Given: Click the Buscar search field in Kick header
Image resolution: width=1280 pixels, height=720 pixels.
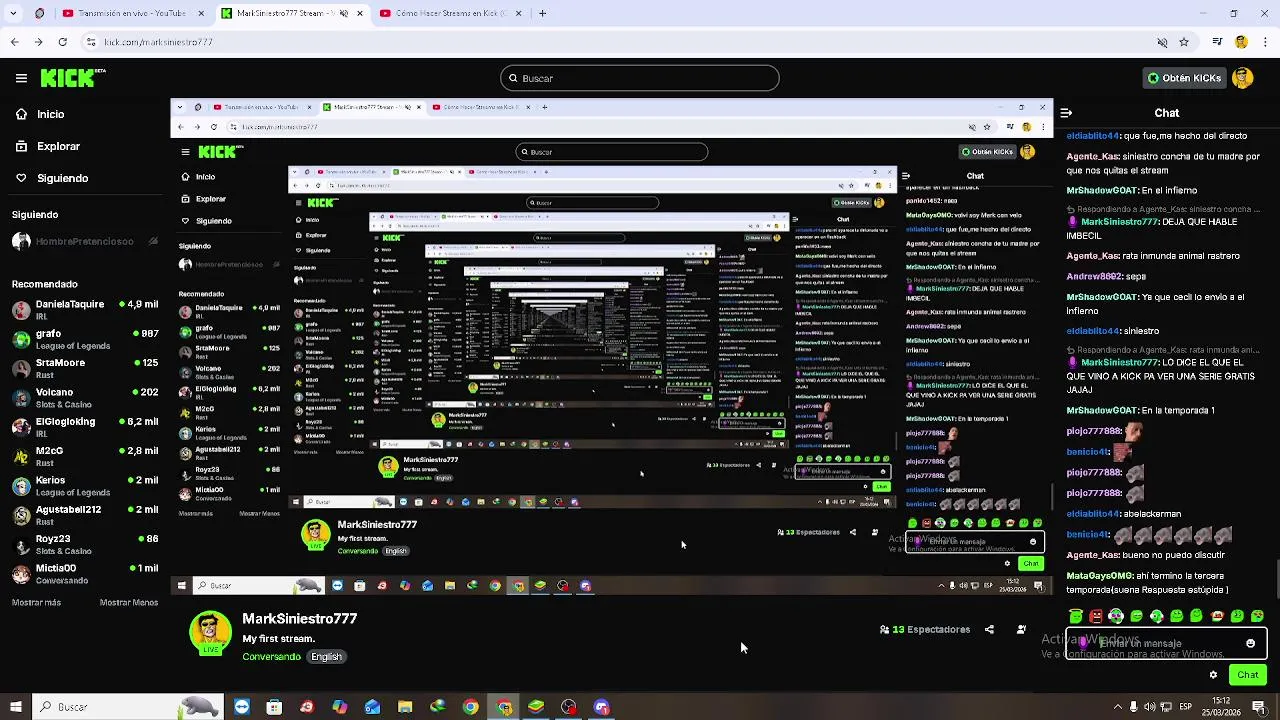Looking at the screenshot, I should (640, 78).
